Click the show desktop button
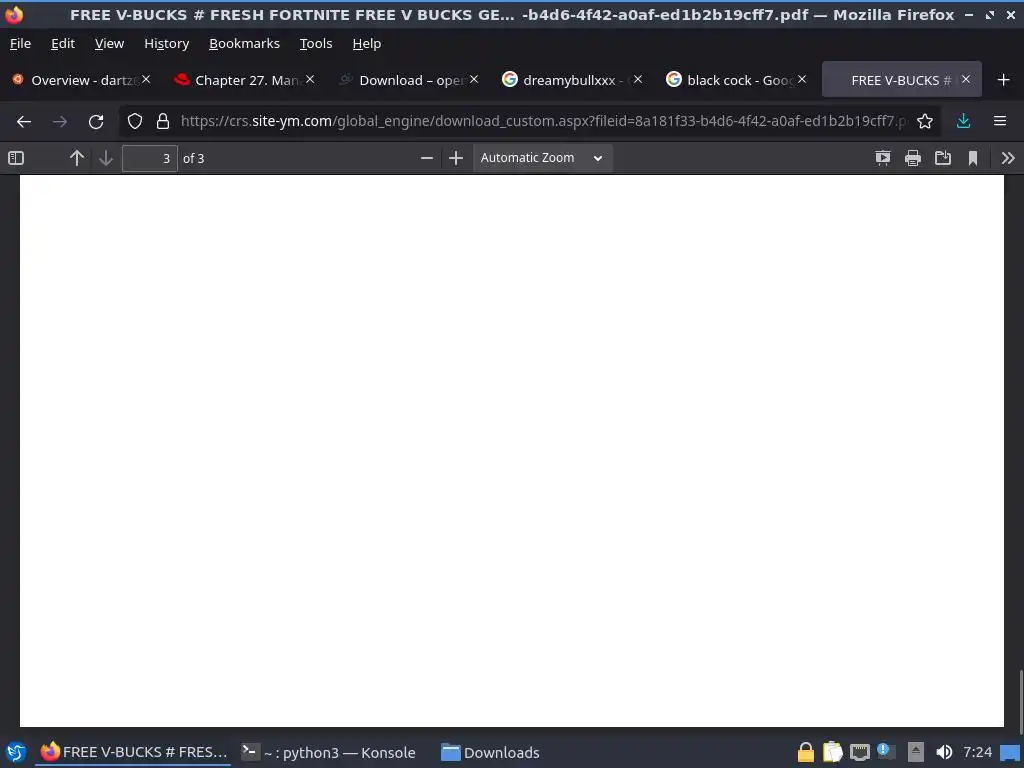 click(x=1010, y=752)
